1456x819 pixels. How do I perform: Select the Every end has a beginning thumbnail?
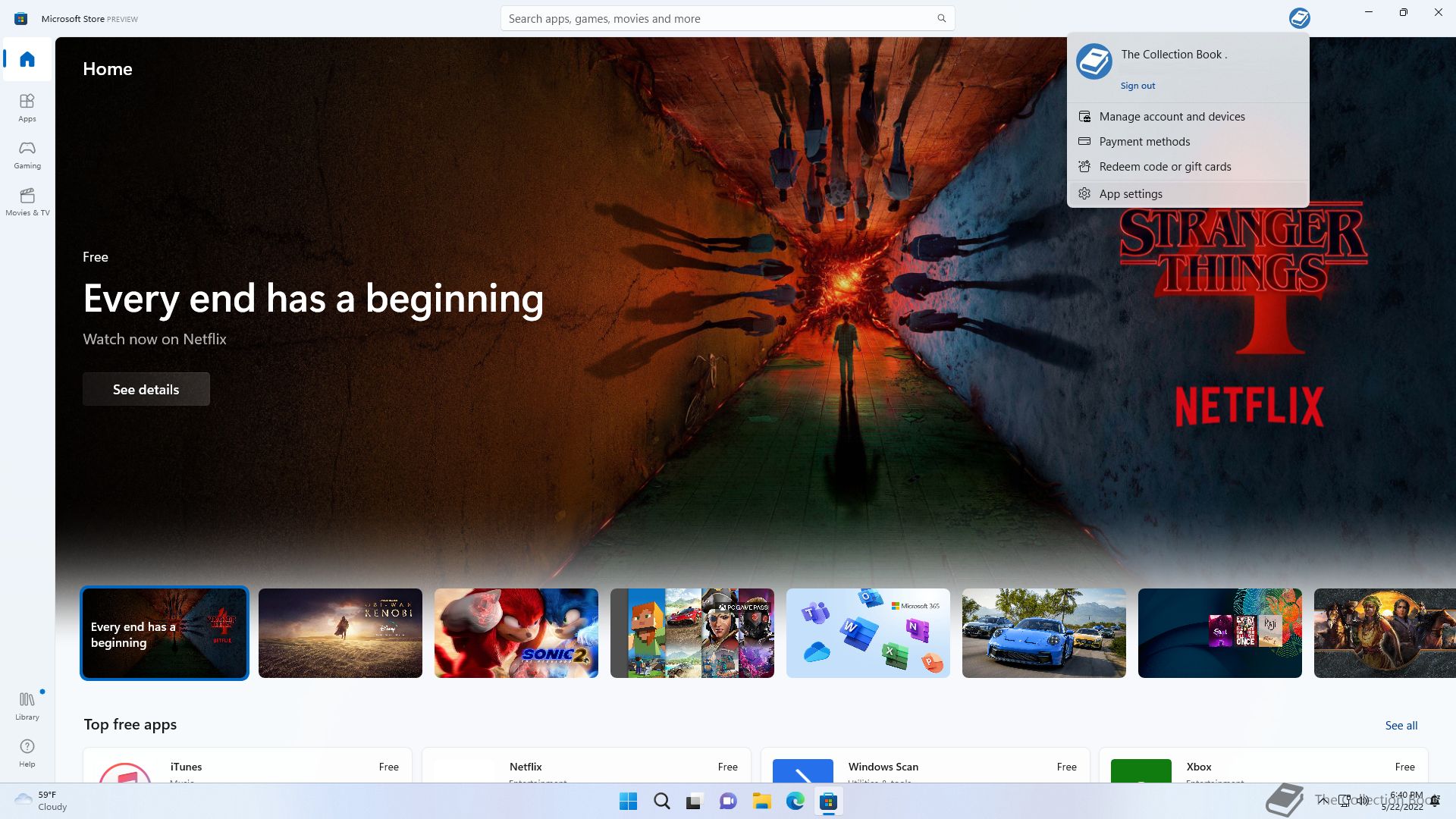point(165,633)
